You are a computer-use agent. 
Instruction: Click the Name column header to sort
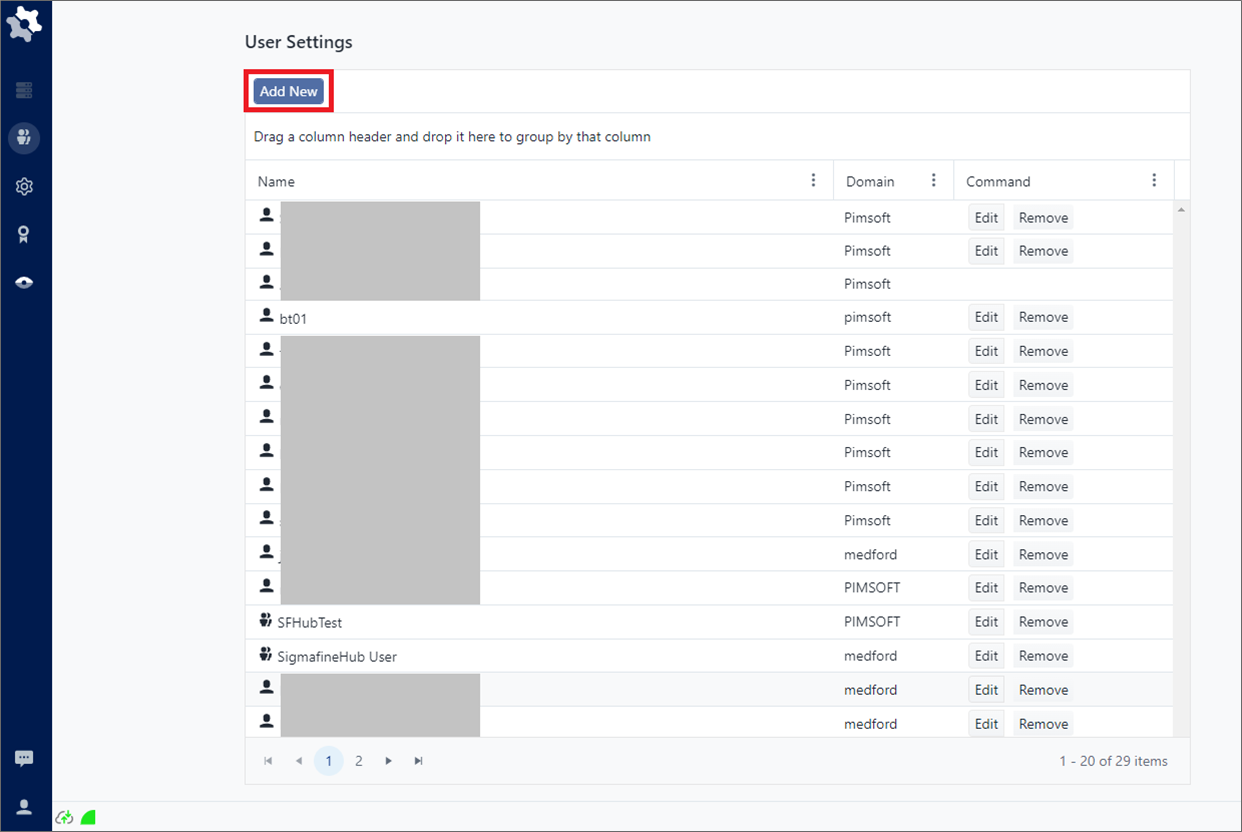[277, 182]
